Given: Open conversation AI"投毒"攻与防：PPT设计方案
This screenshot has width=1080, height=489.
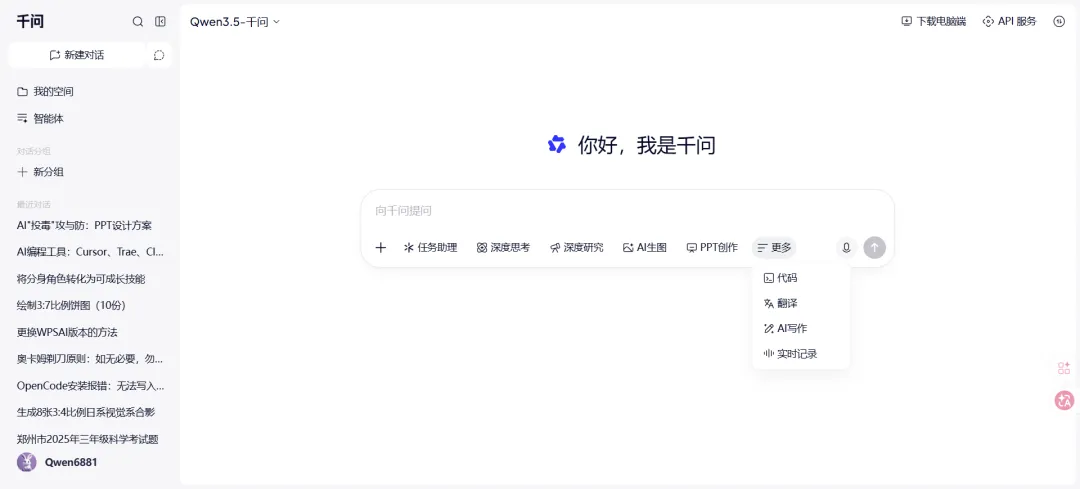Looking at the screenshot, I should pos(84,225).
